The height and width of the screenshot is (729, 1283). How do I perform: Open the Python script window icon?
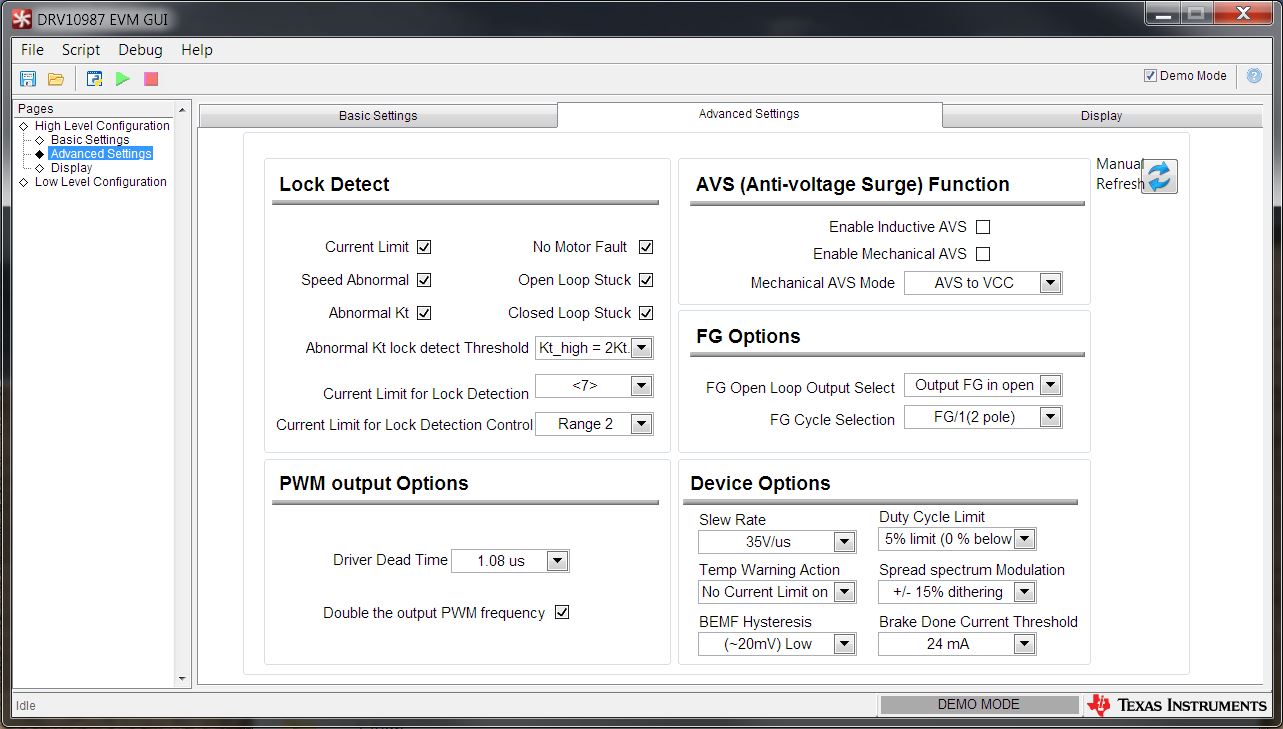(94, 79)
